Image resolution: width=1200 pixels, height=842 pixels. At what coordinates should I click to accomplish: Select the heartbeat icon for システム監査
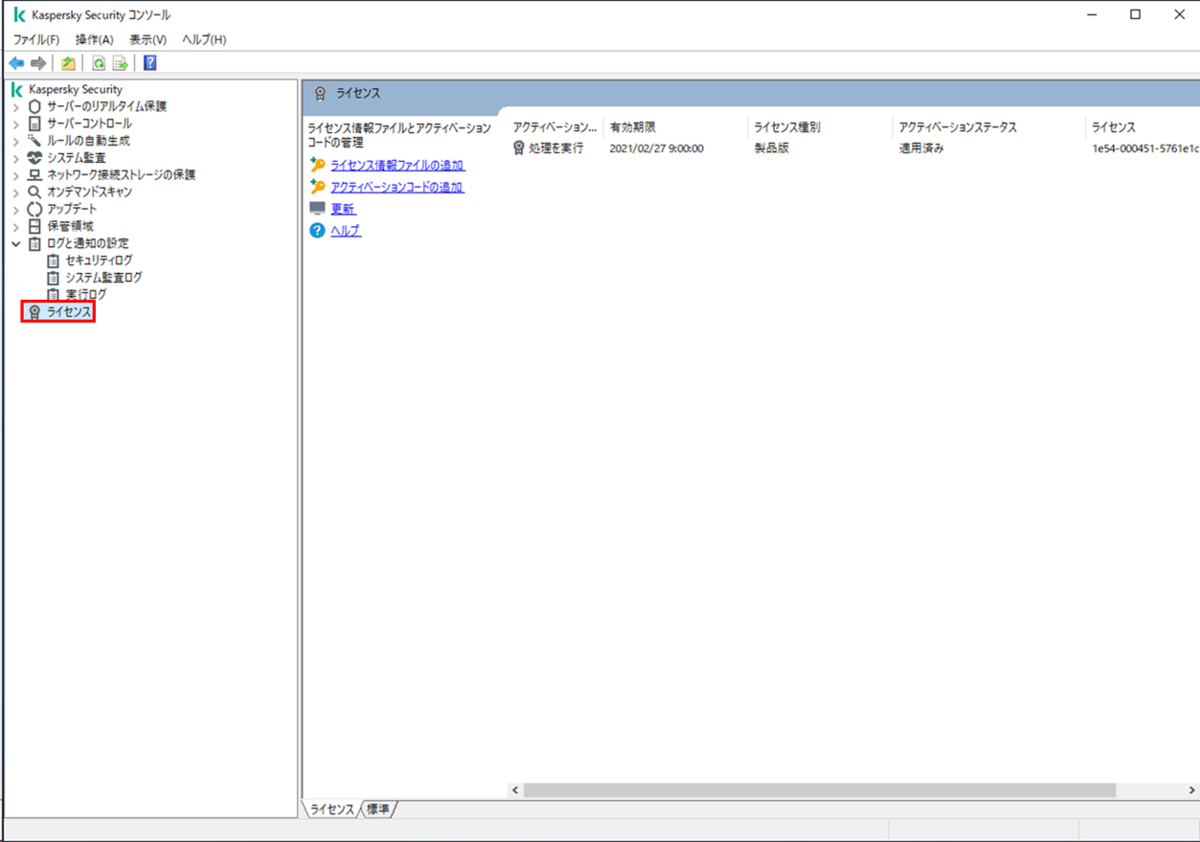(35, 157)
